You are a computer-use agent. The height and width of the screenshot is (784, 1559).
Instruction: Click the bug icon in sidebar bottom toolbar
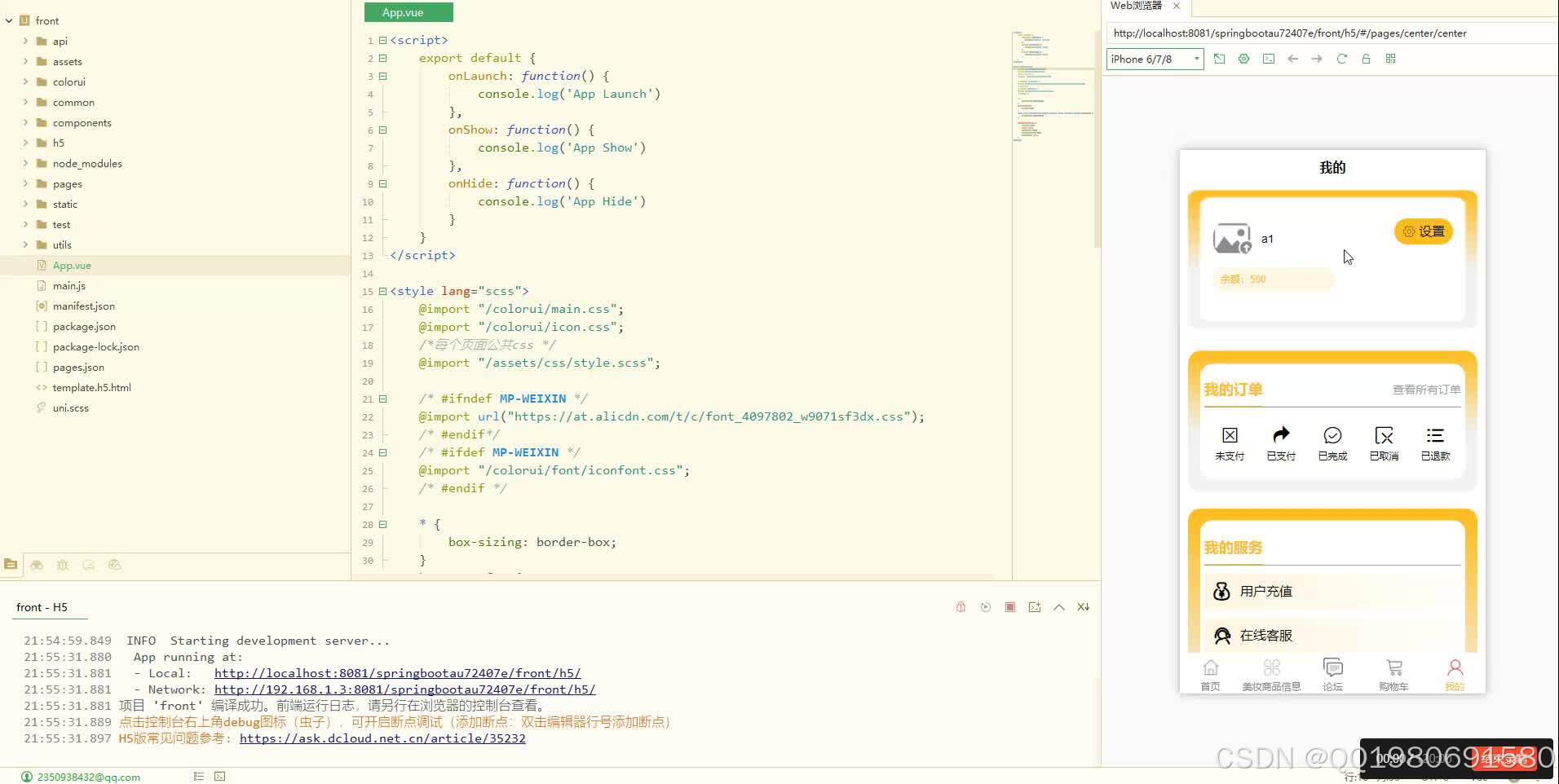[63, 565]
